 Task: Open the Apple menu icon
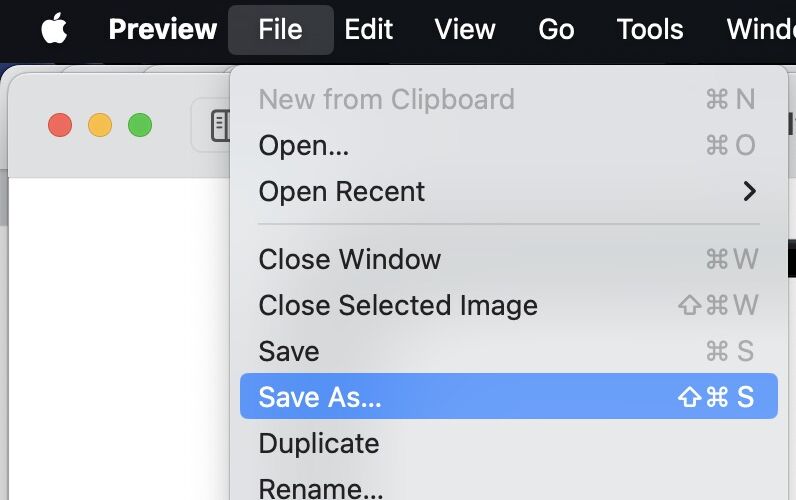[54, 28]
